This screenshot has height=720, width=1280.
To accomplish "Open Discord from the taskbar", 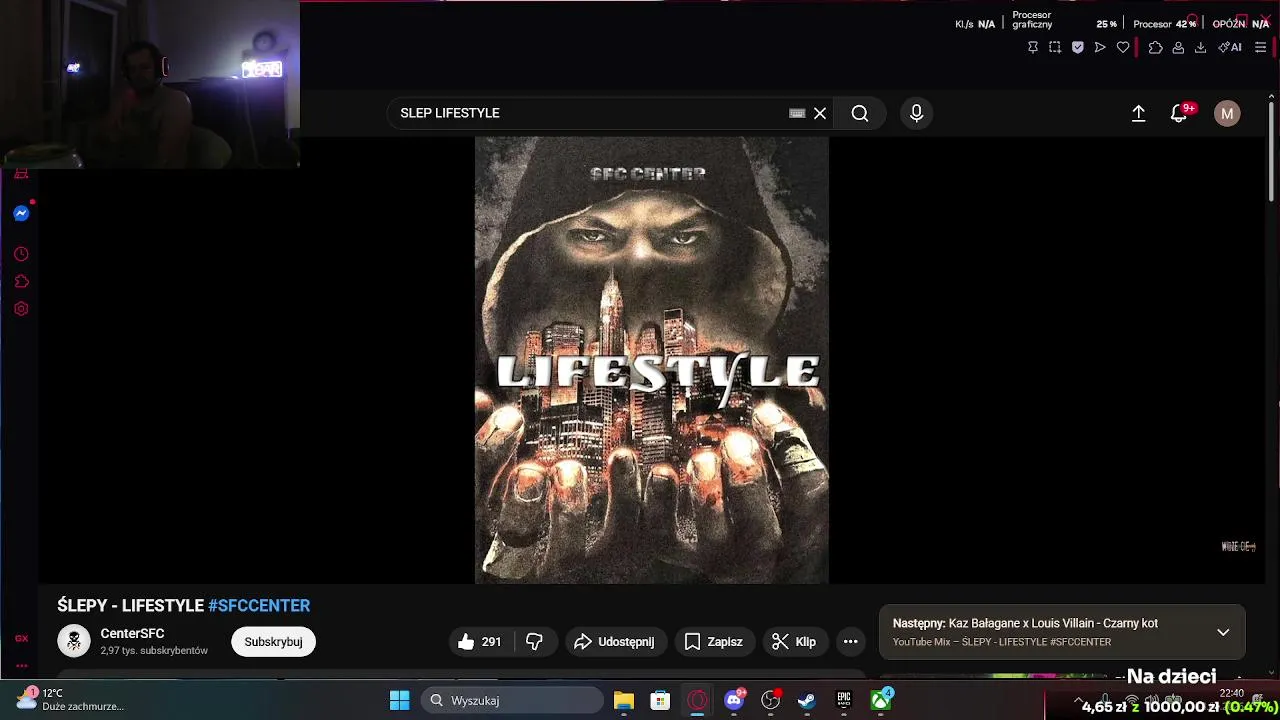I will click(734, 700).
